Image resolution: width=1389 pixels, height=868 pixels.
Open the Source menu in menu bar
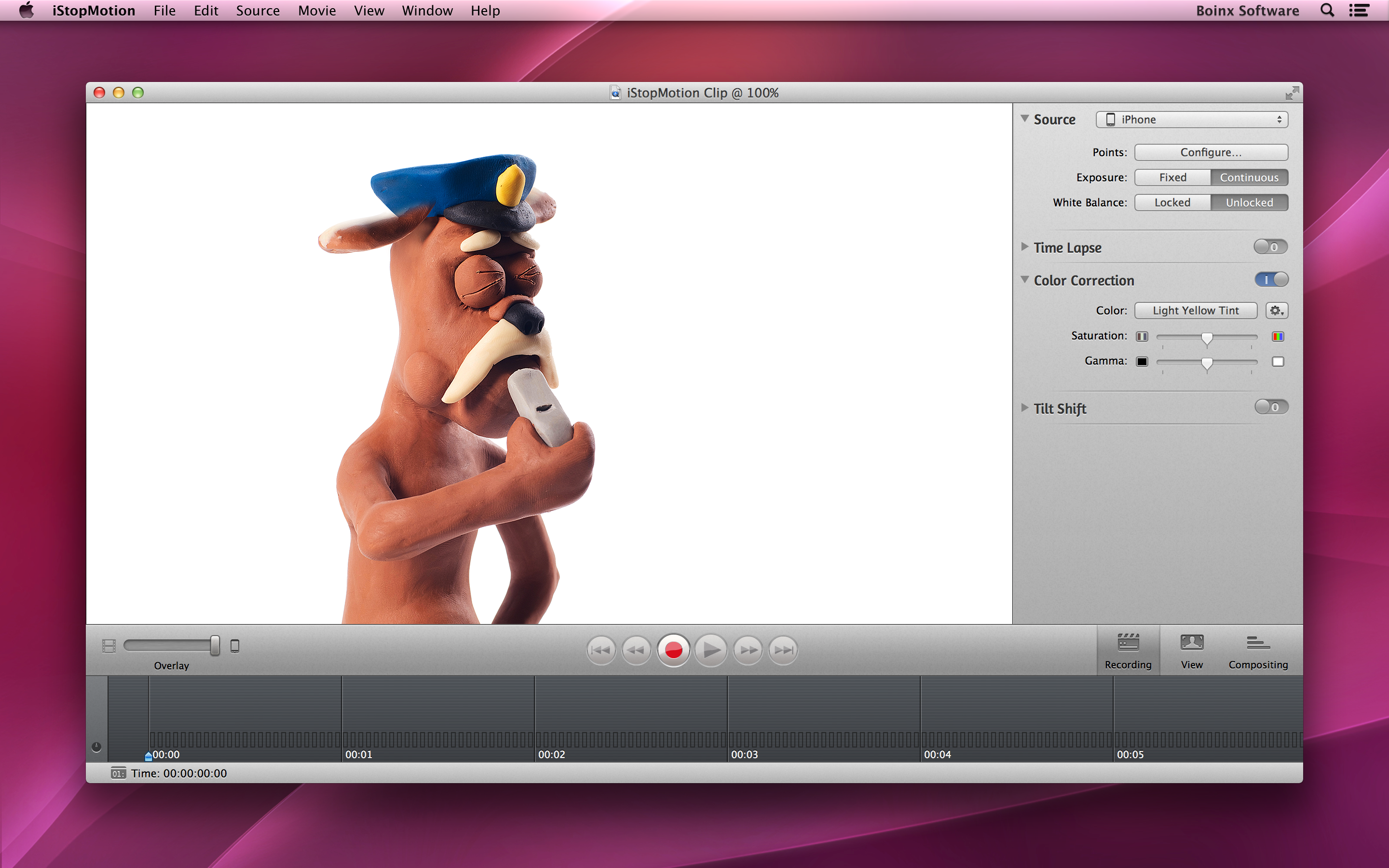(x=258, y=11)
